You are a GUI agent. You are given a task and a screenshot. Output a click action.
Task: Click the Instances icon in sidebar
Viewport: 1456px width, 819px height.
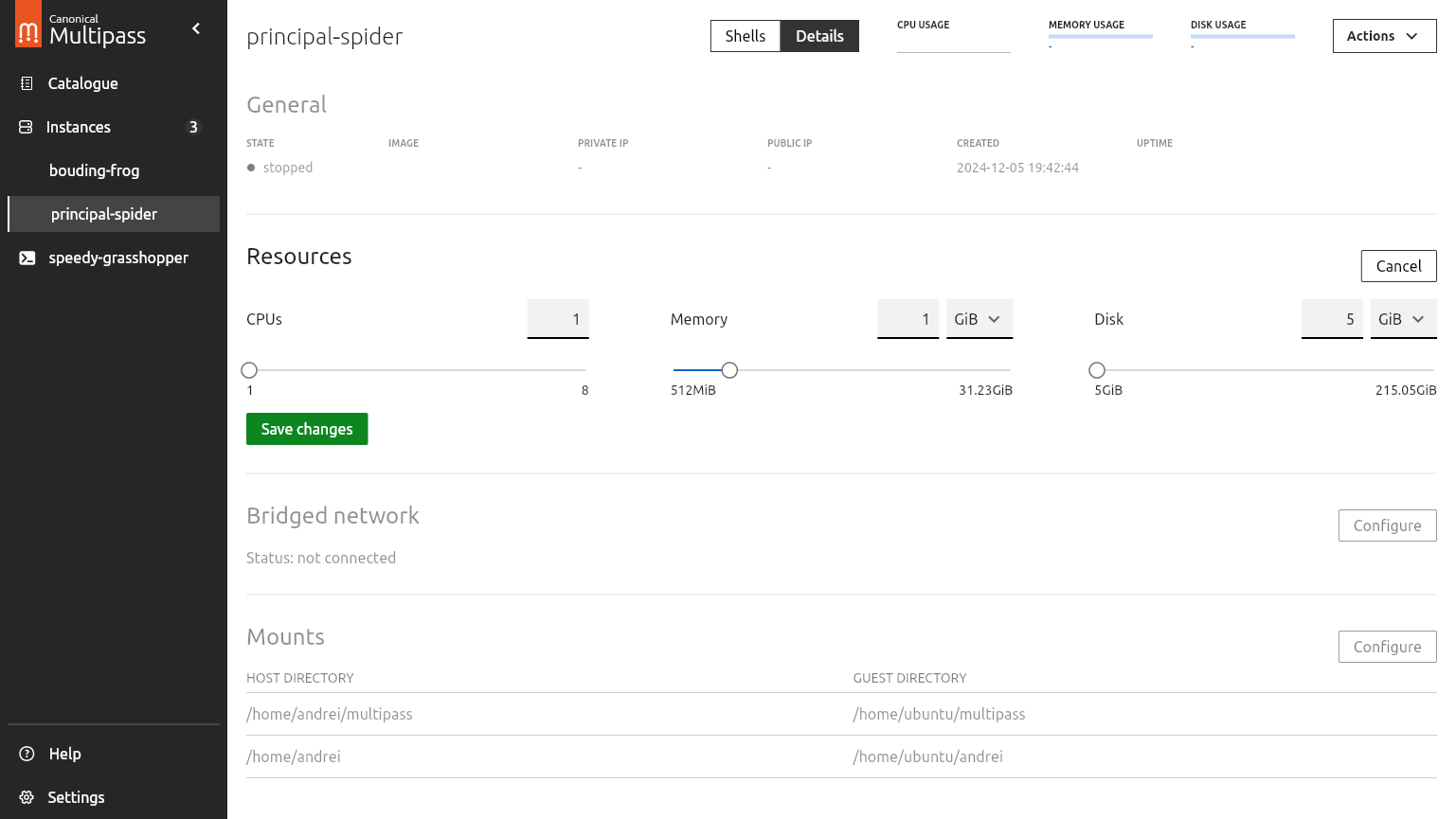26,127
